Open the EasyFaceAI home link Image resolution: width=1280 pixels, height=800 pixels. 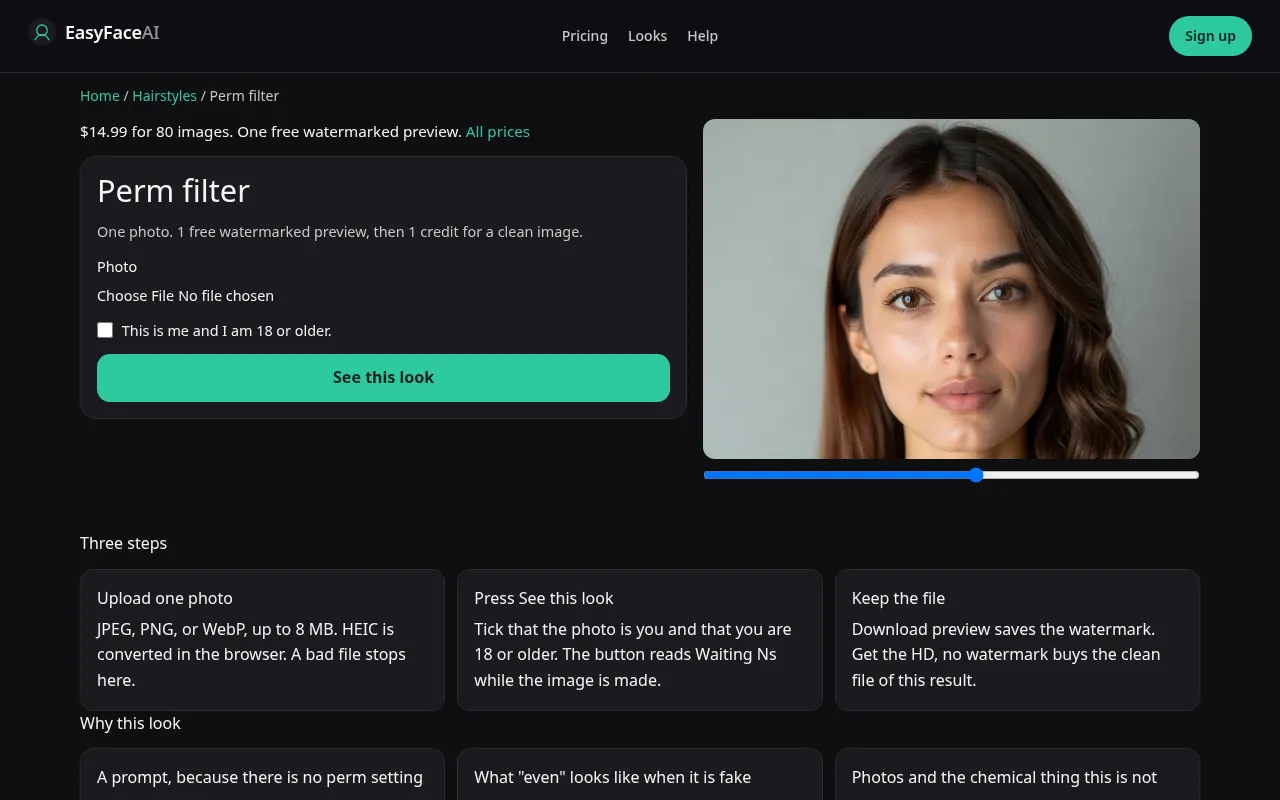[94, 33]
